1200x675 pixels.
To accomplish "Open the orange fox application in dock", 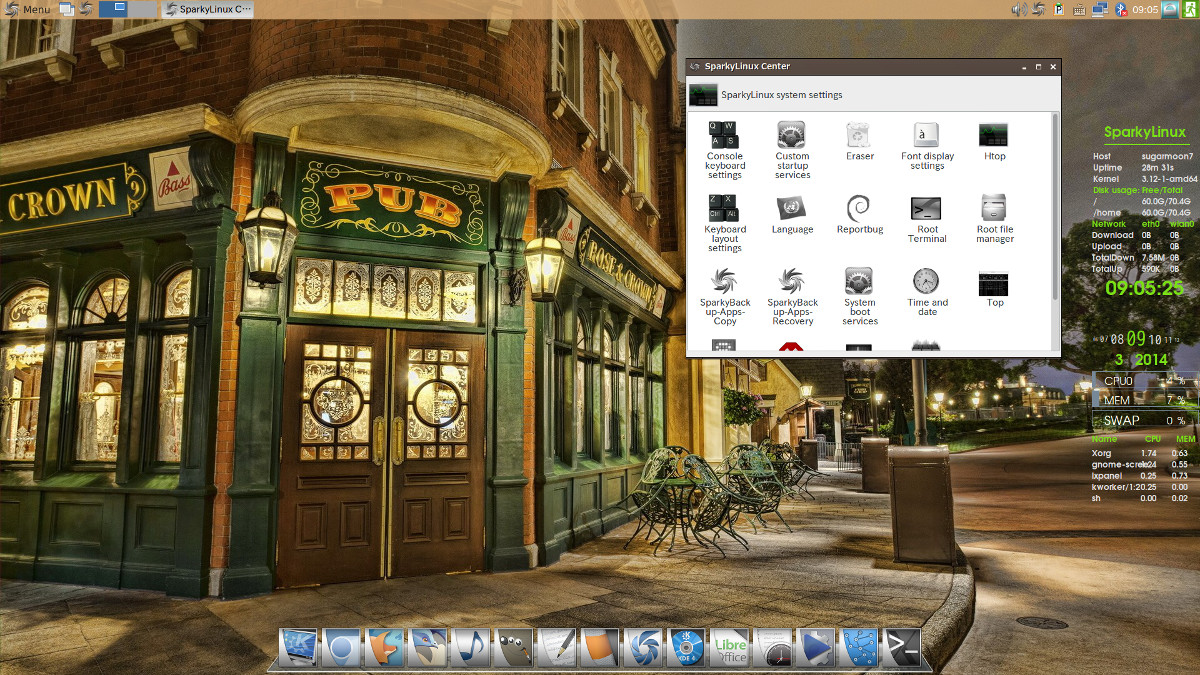I will coord(384,648).
